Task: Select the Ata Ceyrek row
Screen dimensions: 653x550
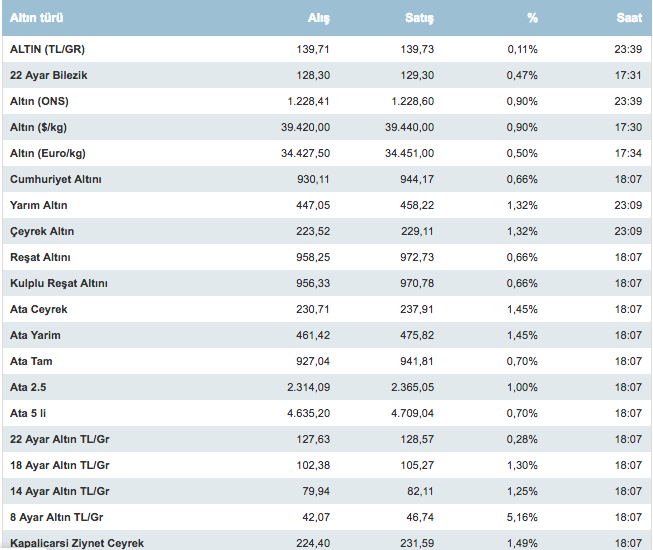Action: click(x=39, y=309)
